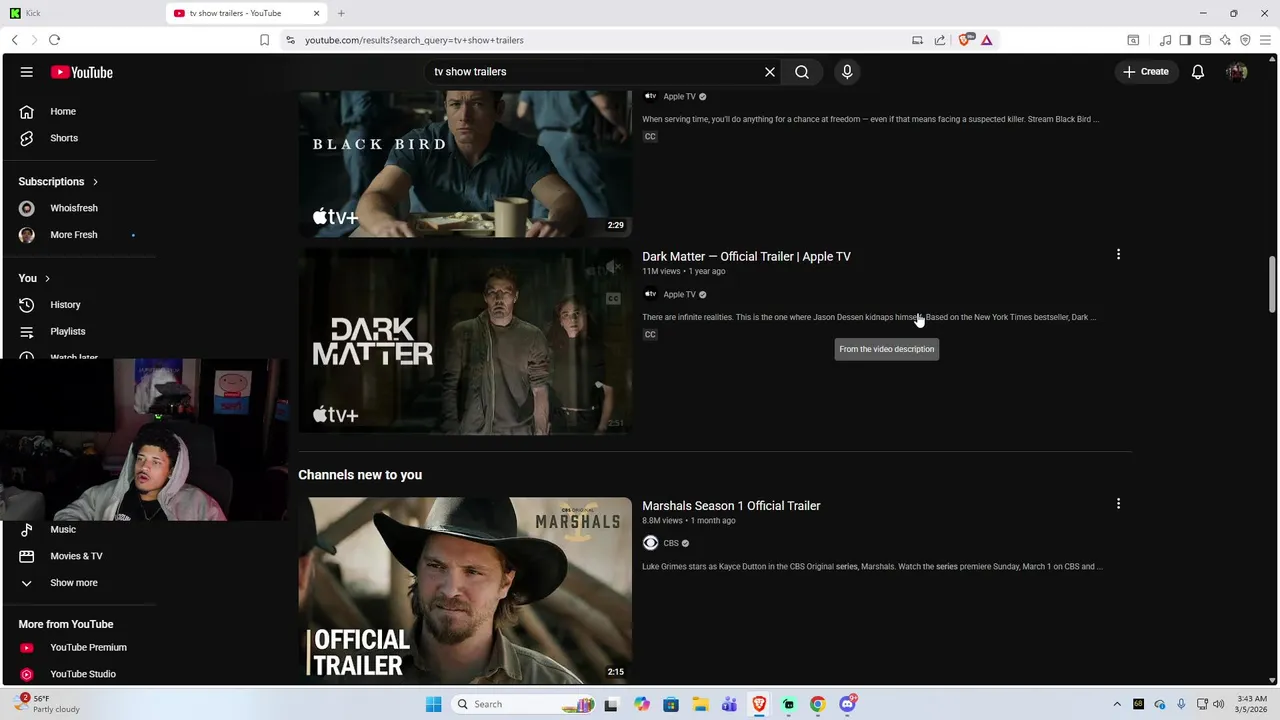Open the Brave Wallet icon
This screenshot has height=720, width=1280.
[x=1205, y=40]
